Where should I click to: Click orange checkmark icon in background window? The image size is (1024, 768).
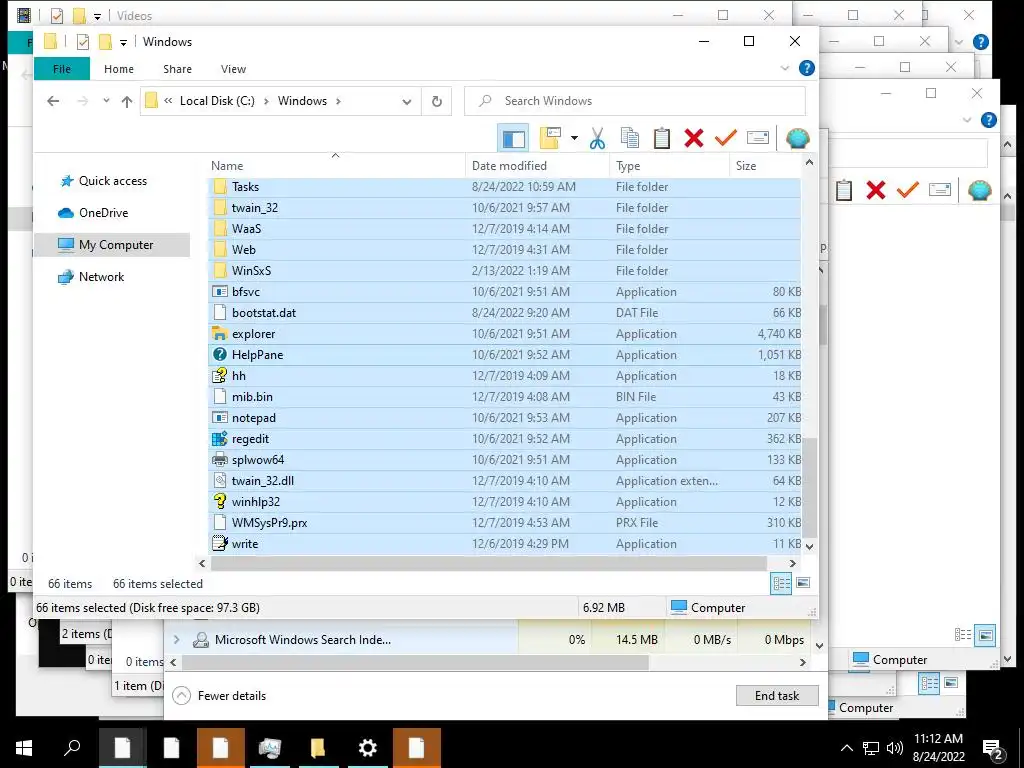coord(908,190)
